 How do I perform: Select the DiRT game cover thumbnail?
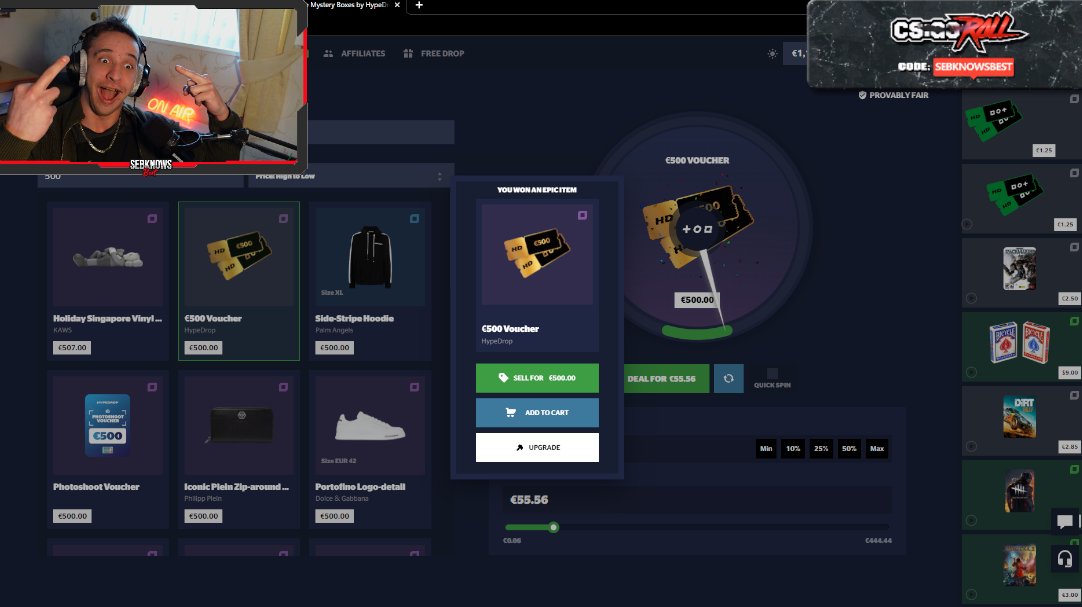(1020, 417)
